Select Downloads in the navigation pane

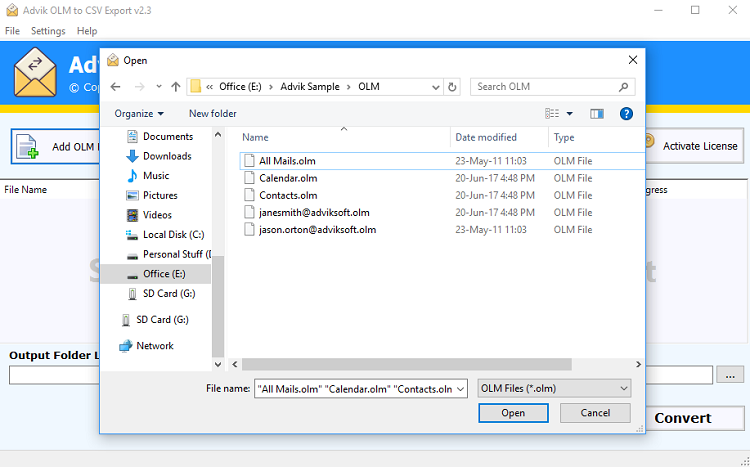click(167, 156)
